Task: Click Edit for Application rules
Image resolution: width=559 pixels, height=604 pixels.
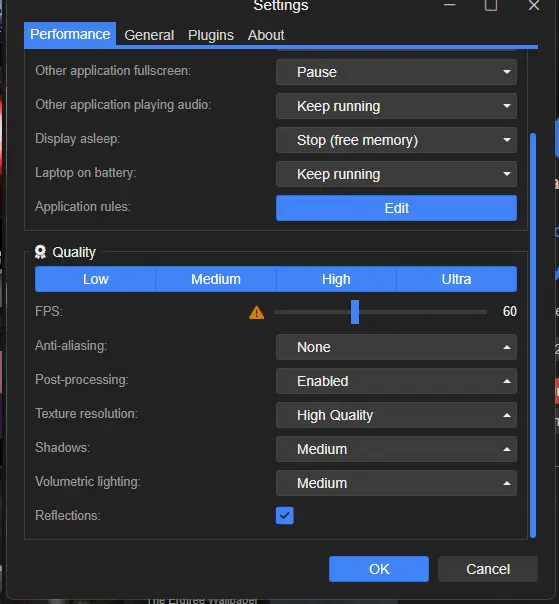Action: [x=396, y=208]
